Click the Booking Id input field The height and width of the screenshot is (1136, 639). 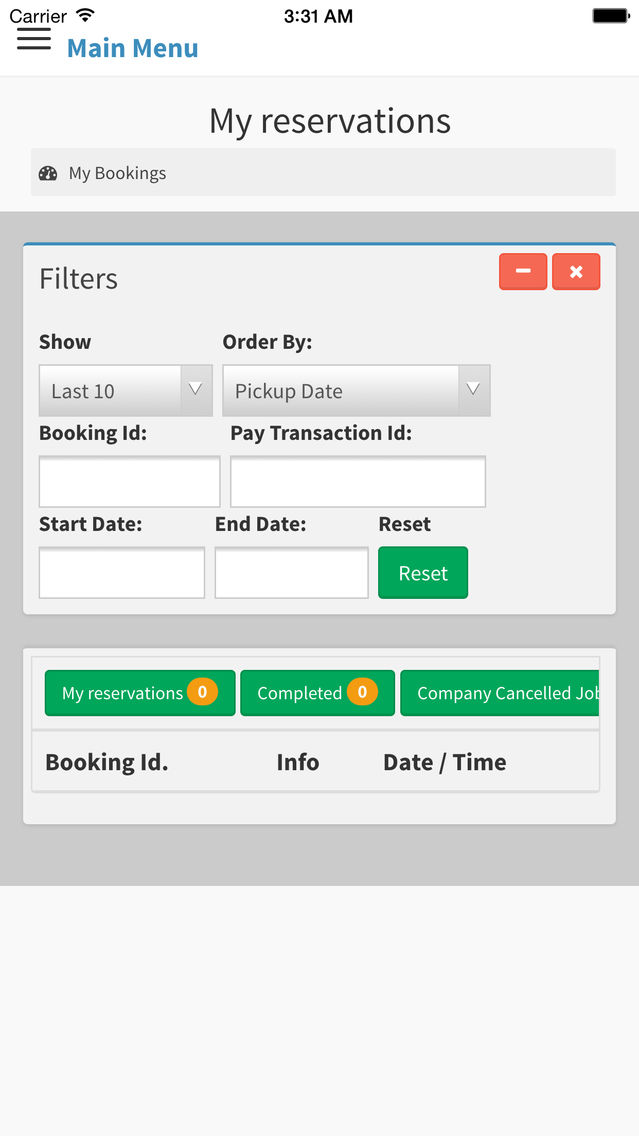[x=129, y=481]
